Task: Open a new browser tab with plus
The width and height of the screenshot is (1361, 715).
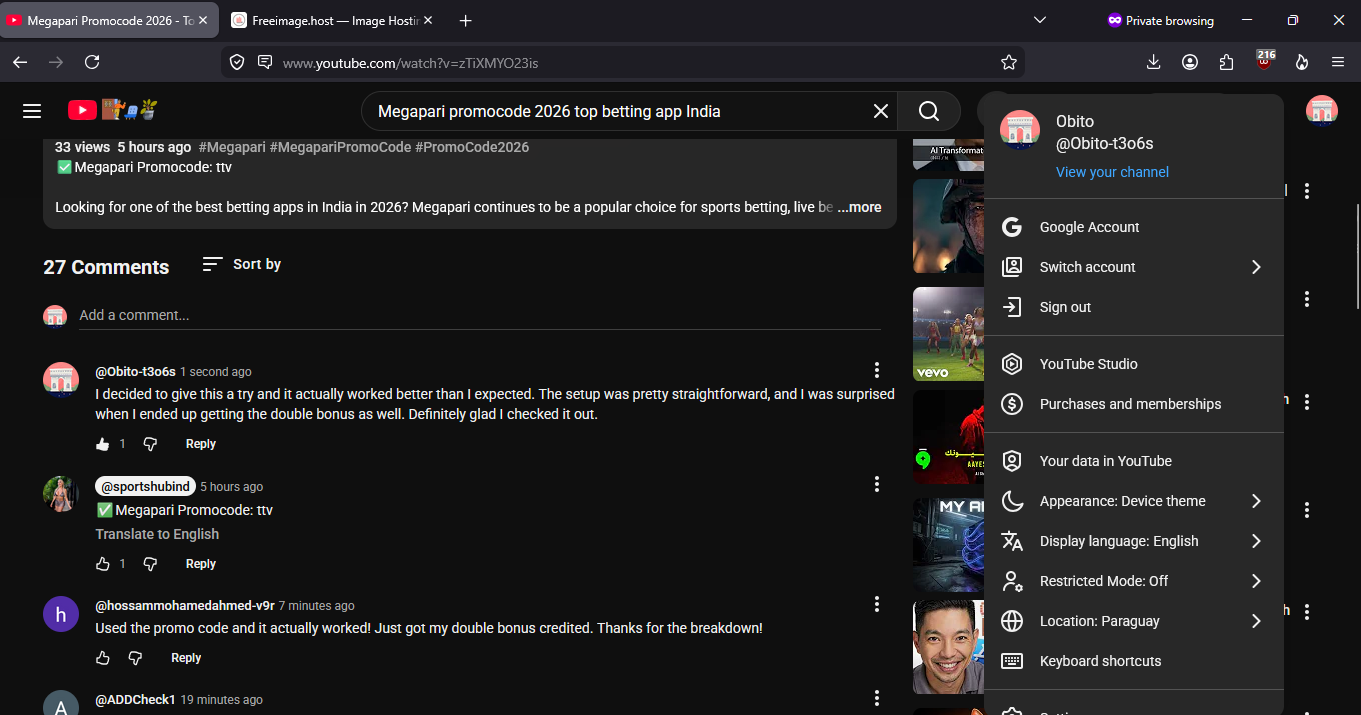Action: click(465, 20)
